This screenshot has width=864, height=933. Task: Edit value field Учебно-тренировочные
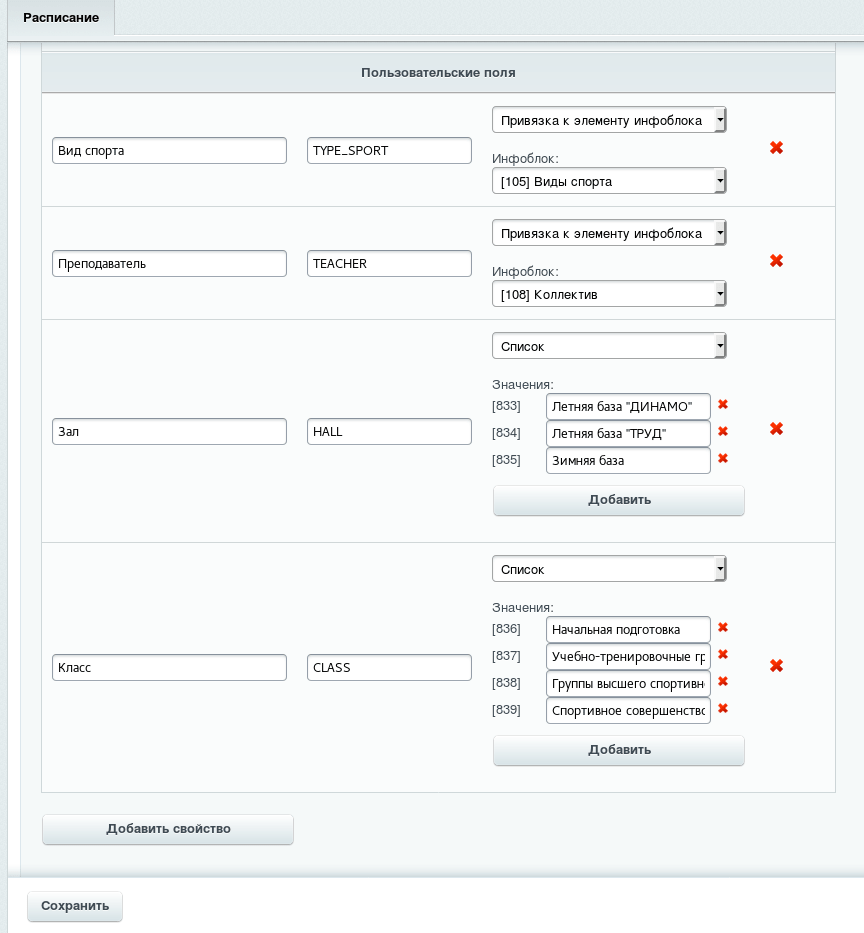tap(628, 656)
